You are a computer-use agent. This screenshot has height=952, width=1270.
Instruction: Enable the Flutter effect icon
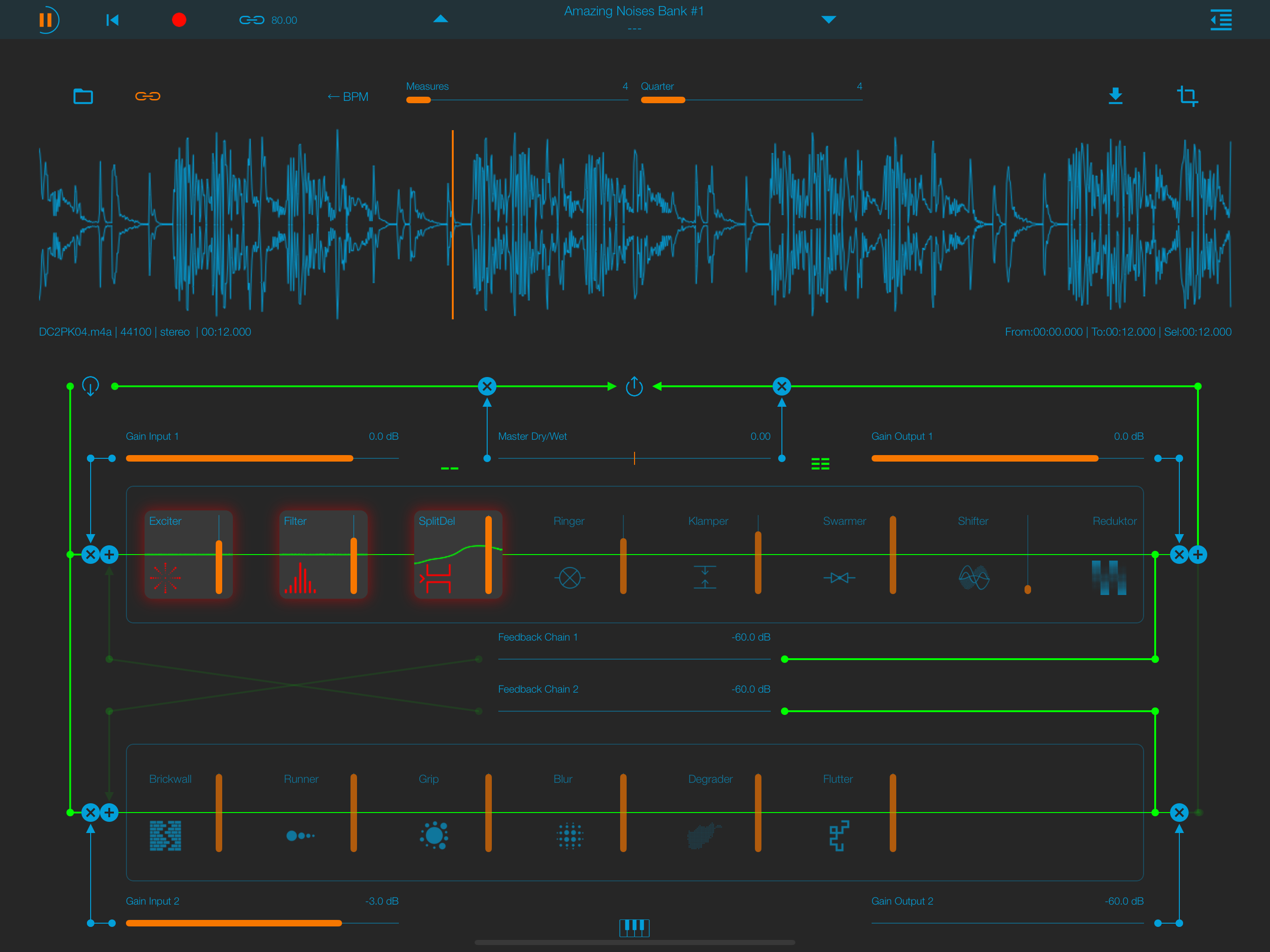pyautogui.click(x=840, y=835)
